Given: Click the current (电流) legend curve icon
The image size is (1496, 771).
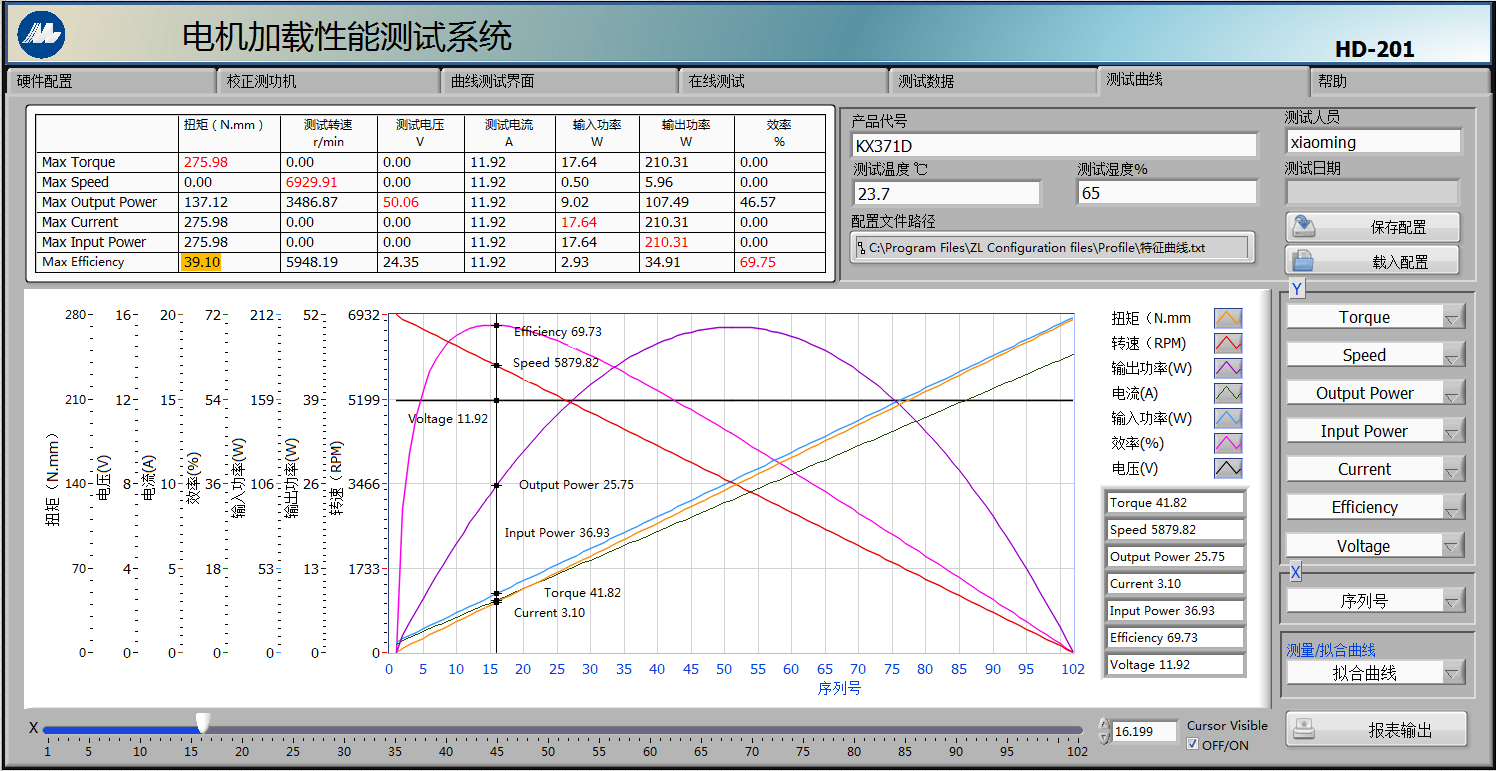Looking at the screenshot, I should [x=1227, y=393].
